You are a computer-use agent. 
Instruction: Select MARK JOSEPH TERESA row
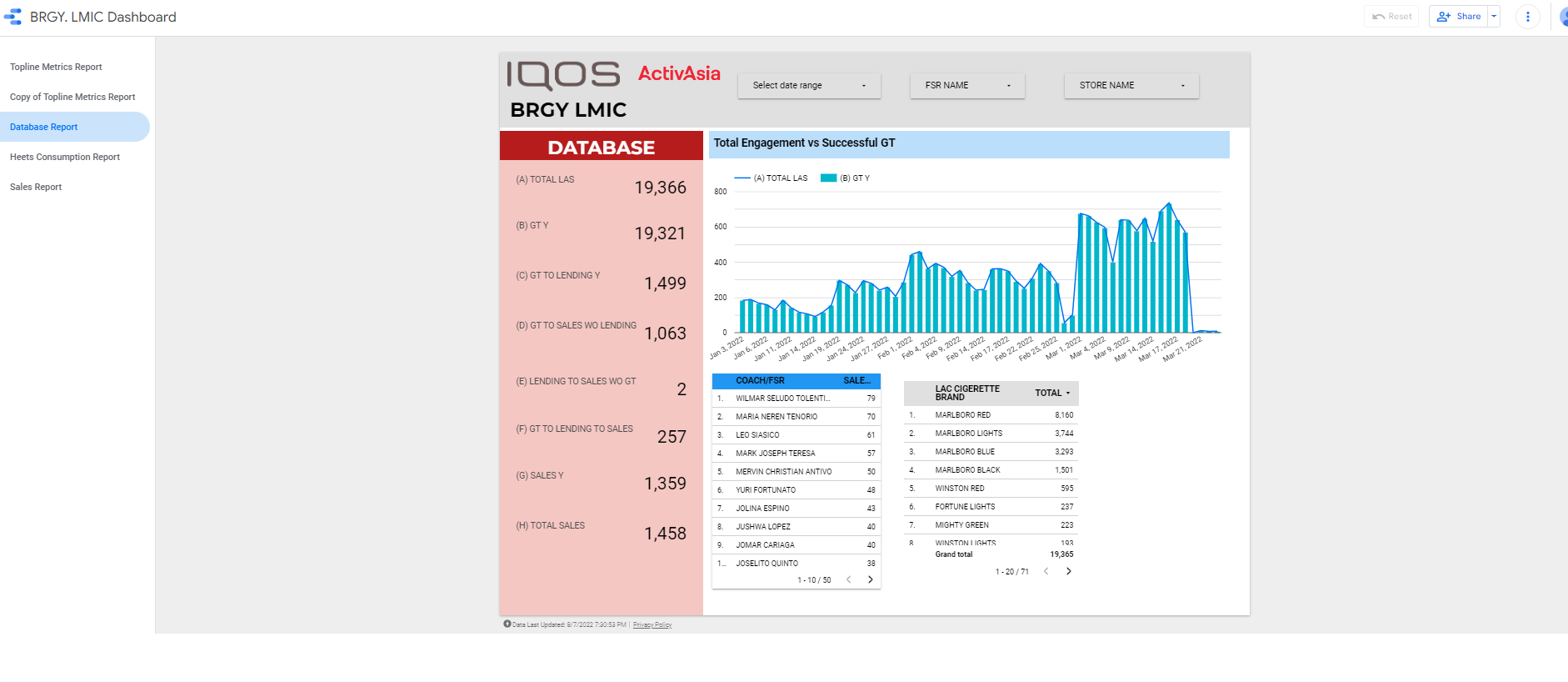[796, 454]
